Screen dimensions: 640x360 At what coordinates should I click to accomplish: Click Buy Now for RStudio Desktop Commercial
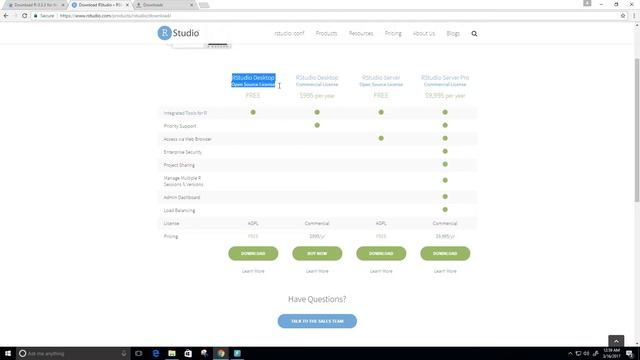(x=317, y=253)
